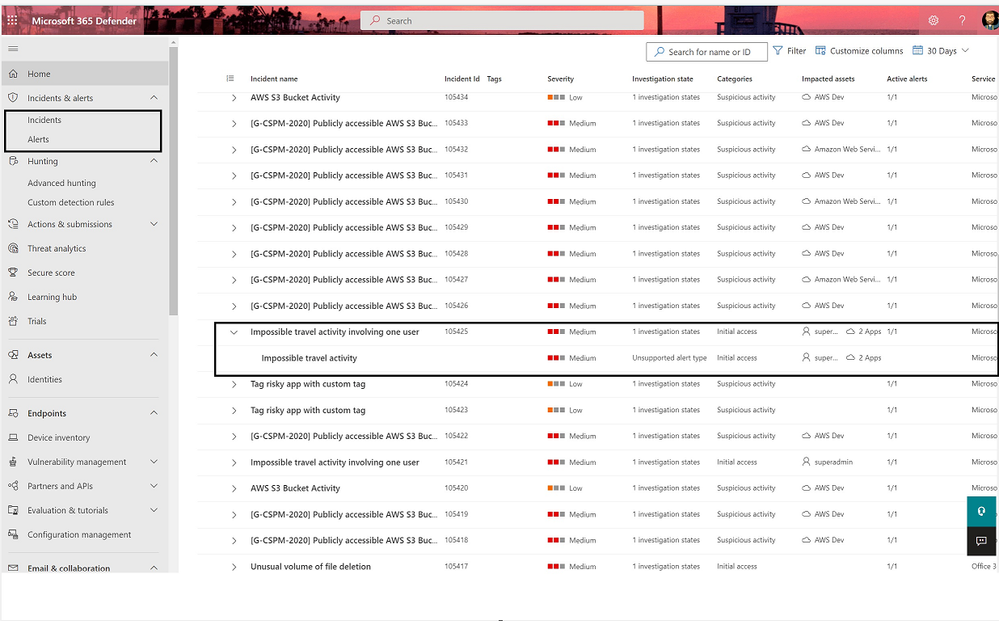This screenshot has height=621, width=999.
Task: Open incident 105421 Impossible travel activity
Action: (x=334, y=462)
